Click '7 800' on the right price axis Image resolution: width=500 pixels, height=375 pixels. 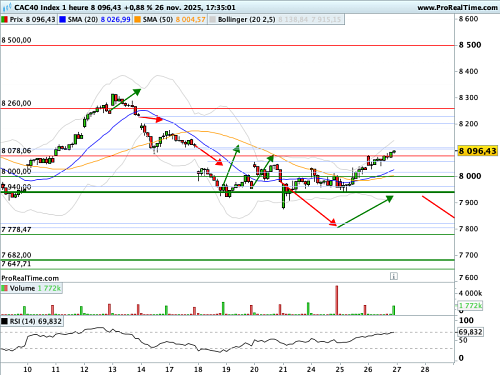tap(468, 229)
